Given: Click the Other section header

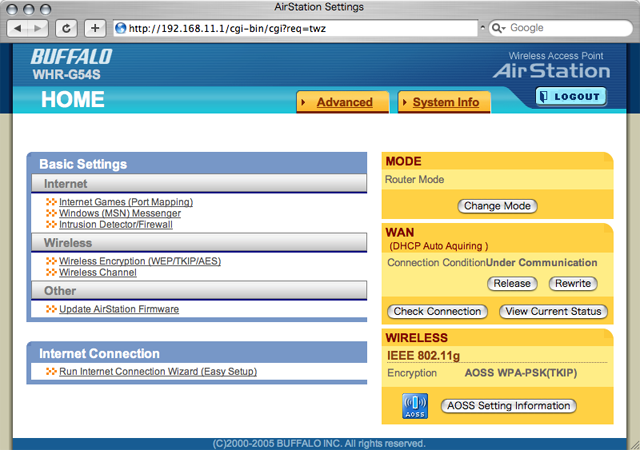Looking at the screenshot, I should (x=199, y=290).
